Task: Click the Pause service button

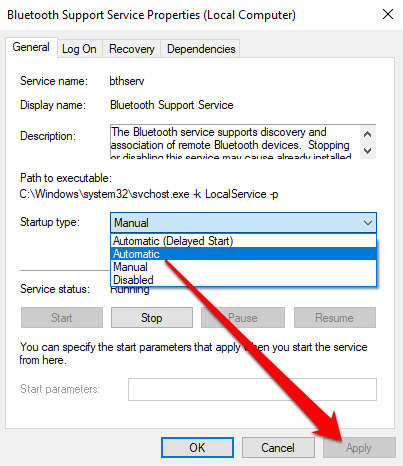Action: click(x=243, y=318)
